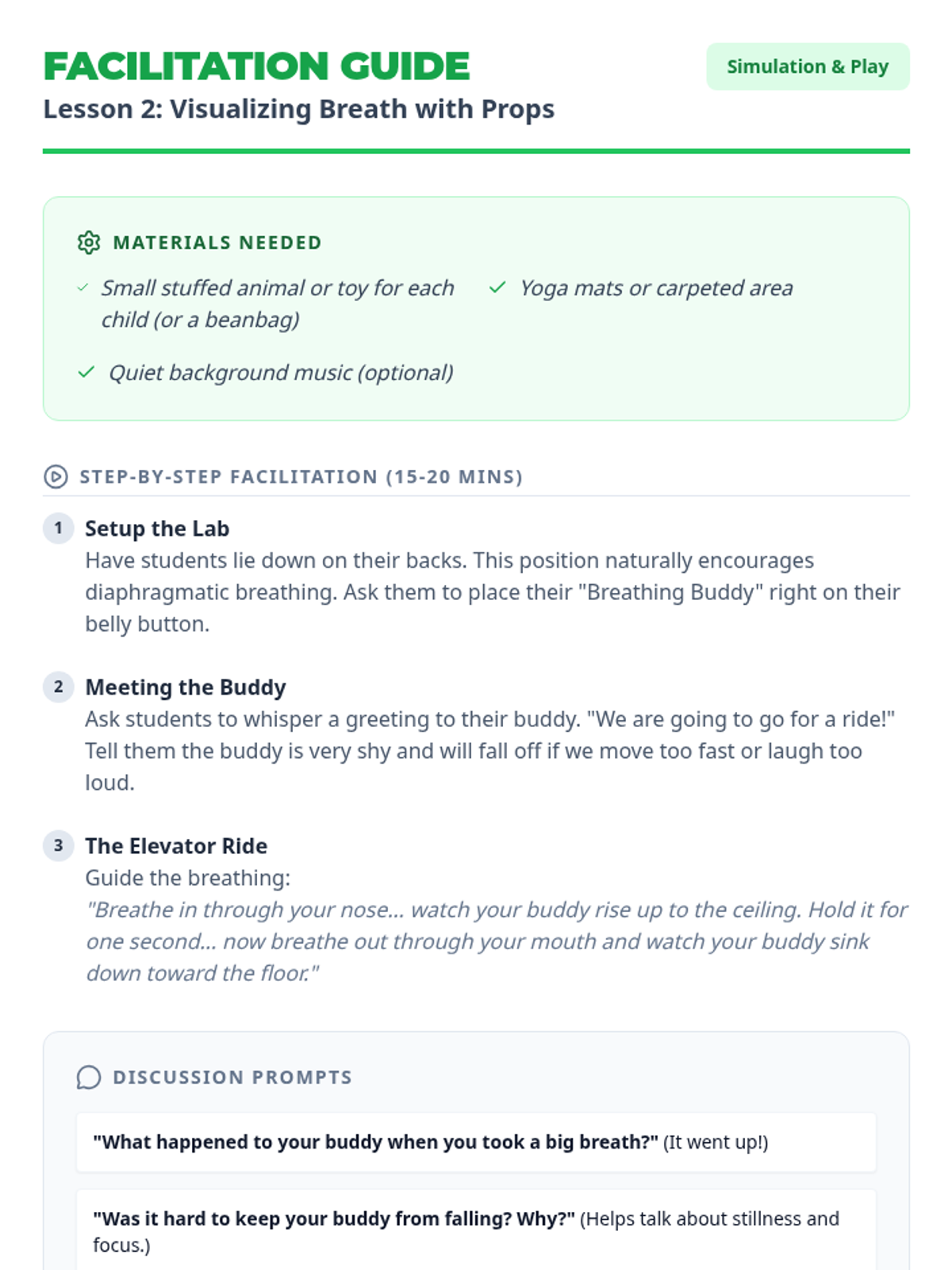Click the step 1 number circle
This screenshot has width=952, height=1270.
[x=58, y=528]
